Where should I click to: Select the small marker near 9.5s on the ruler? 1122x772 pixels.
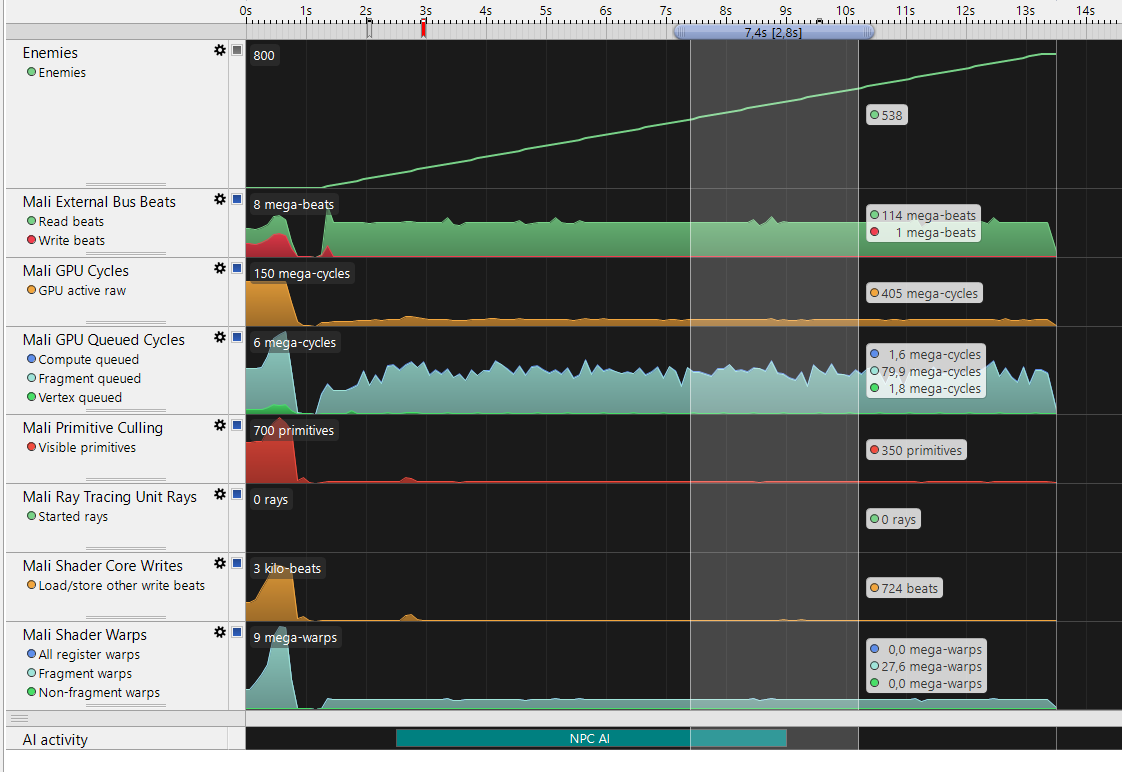point(819,21)
